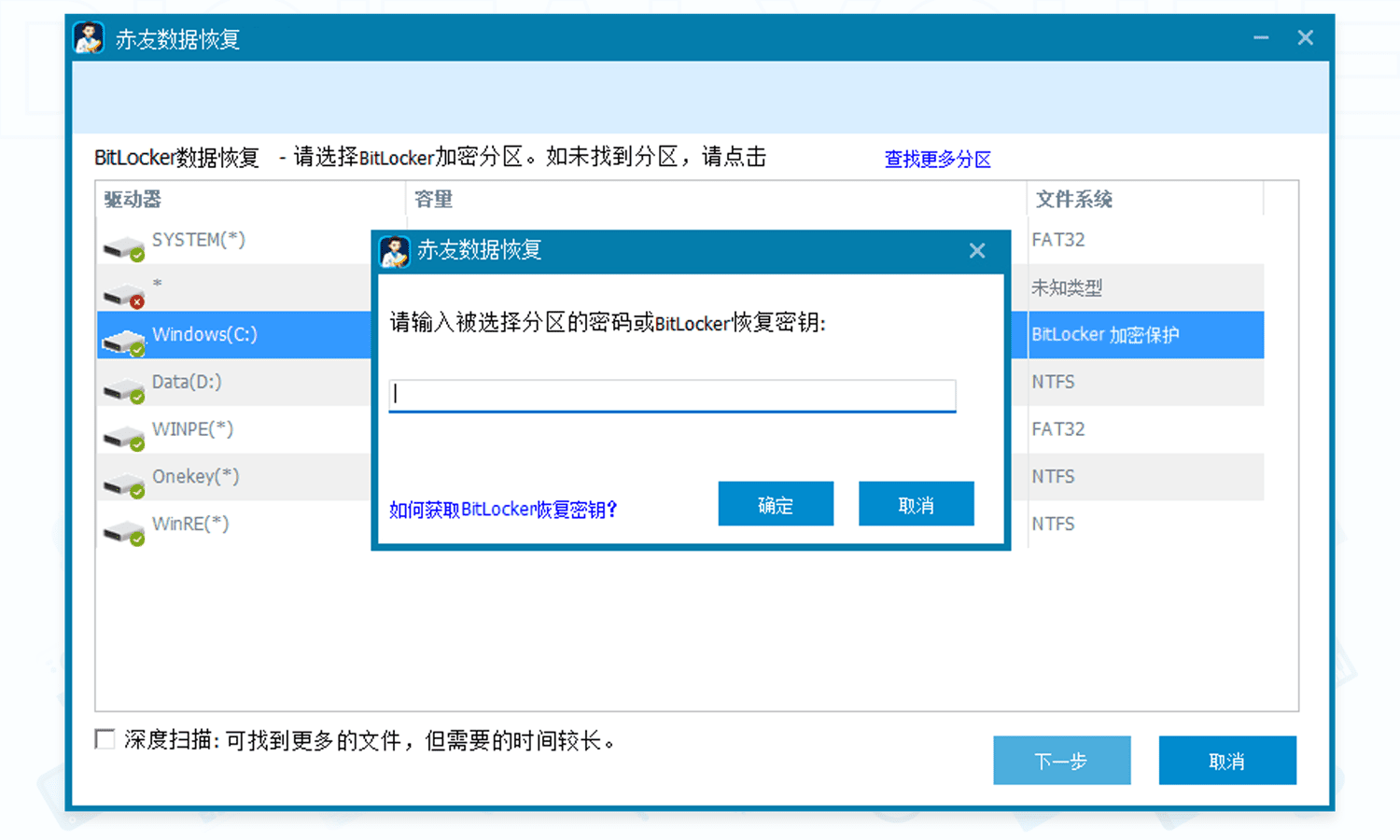Click the app logo in password dialog title
1400x840 pixels.
(395, 251)
